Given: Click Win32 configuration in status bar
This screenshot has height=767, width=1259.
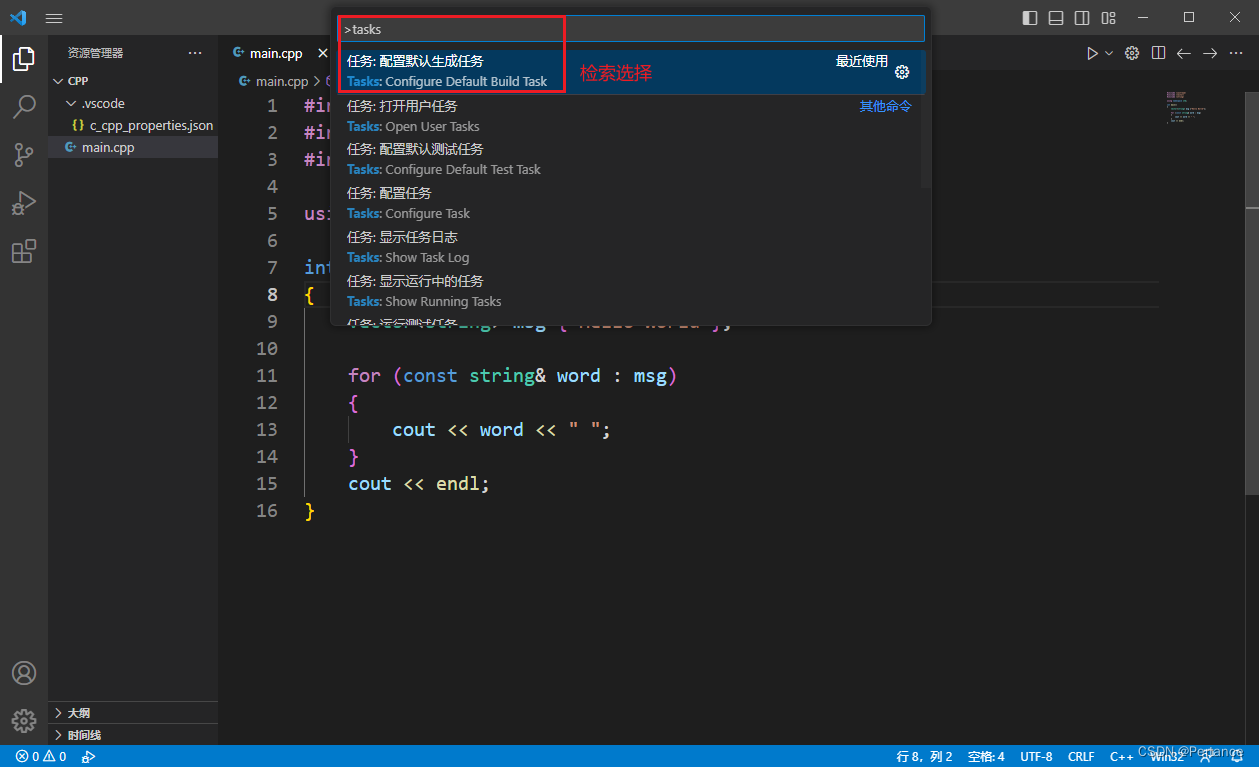Looking at the screenshot, I should coord(1166,756).
